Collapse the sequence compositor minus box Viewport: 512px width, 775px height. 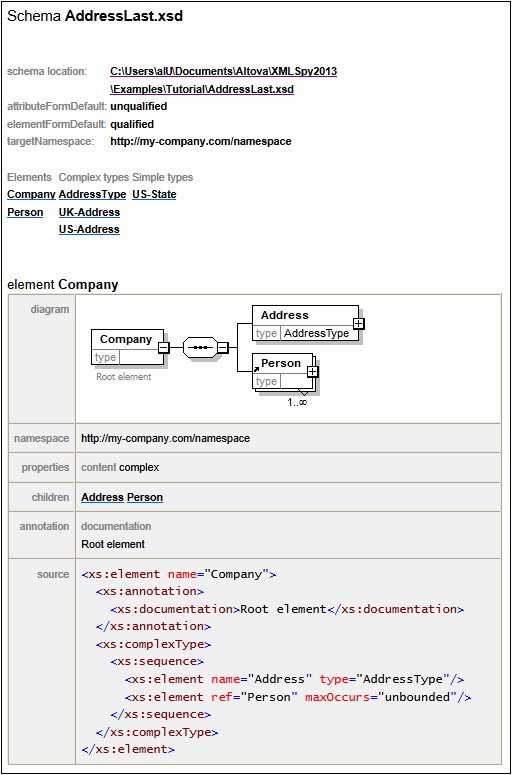pos(223,348)
